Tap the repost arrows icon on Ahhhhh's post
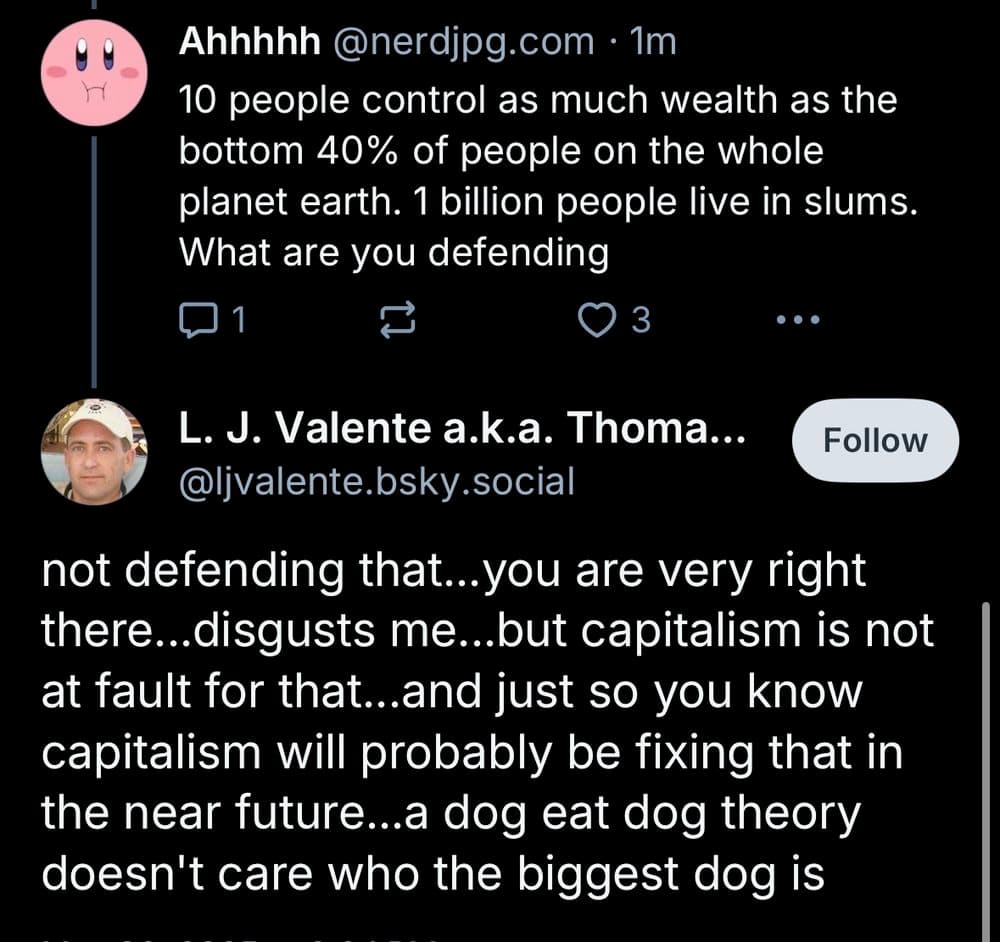Image resolution: width=1000 pixels, height=942 pixels. (398, 320)
